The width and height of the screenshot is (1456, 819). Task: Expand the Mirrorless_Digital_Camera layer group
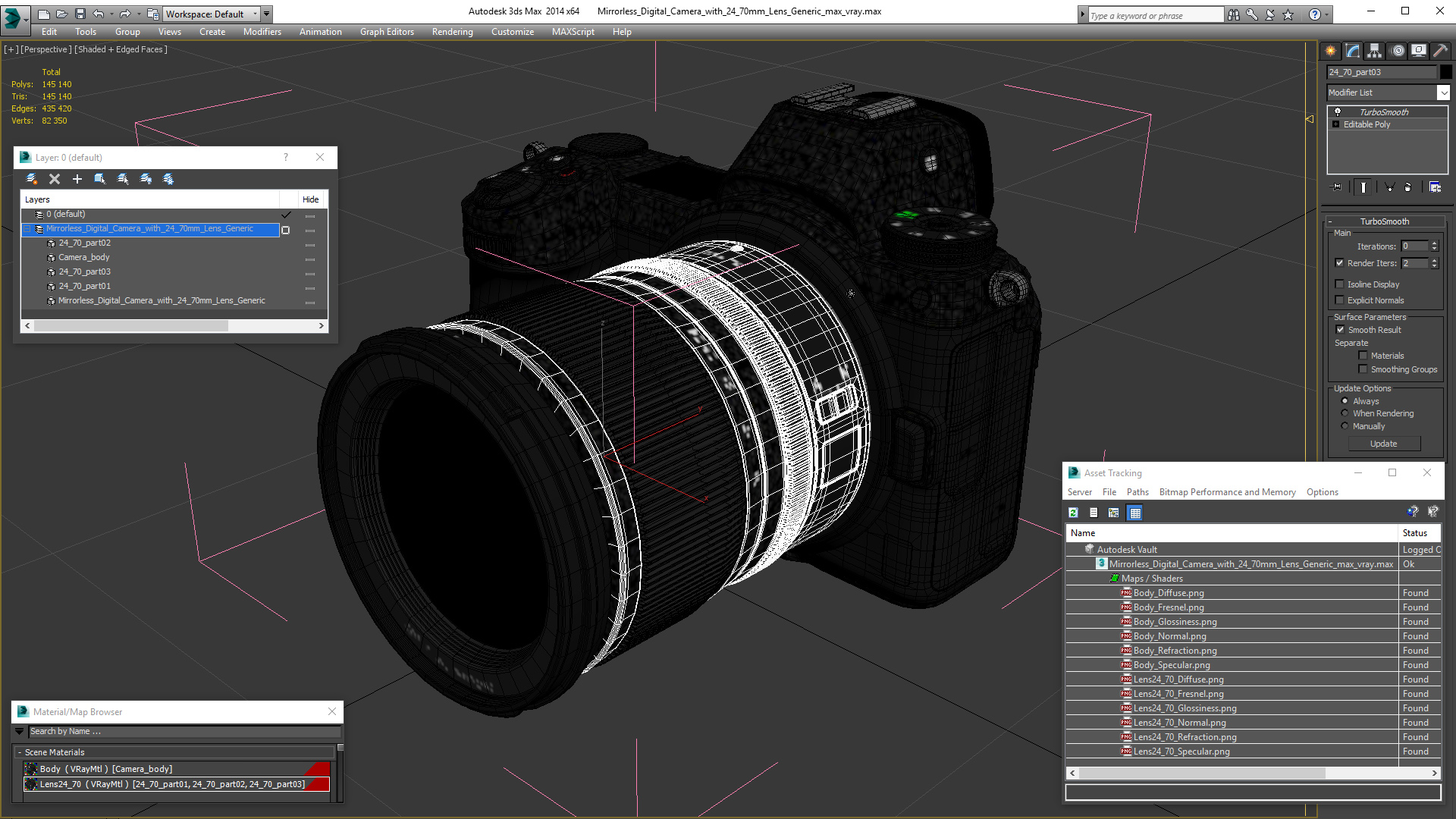pos(27,228)
